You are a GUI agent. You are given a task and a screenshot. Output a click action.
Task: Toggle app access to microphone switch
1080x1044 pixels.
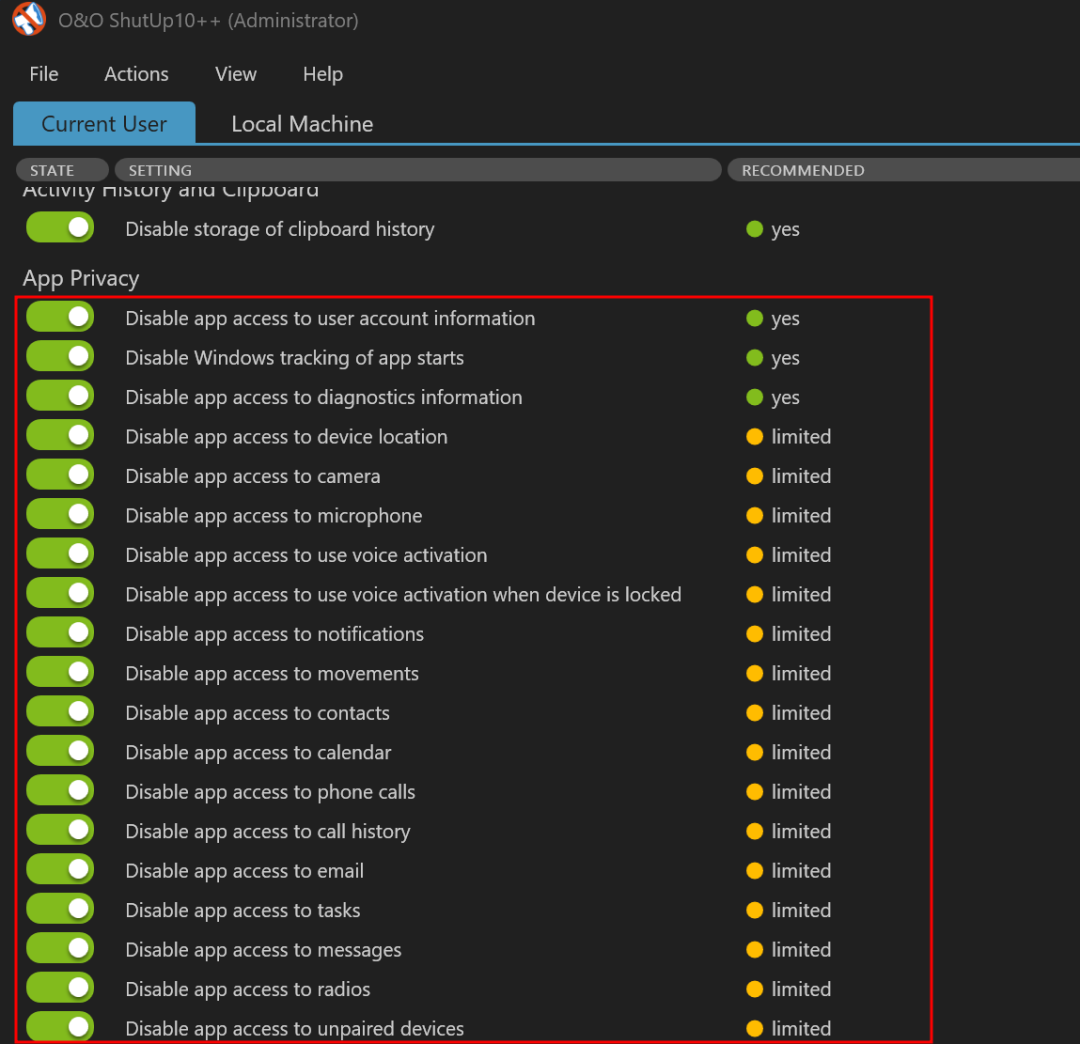(x=60, y=514)
